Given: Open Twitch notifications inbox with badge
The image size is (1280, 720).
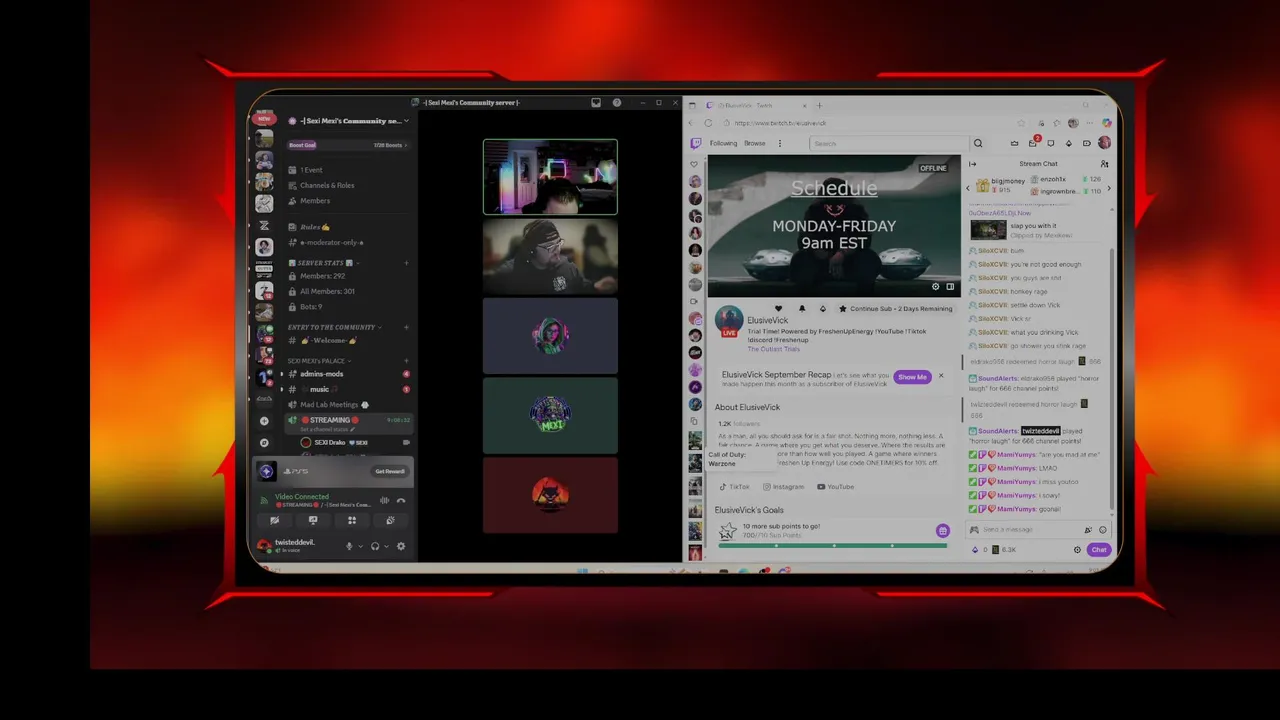Looking at the screenshot, I should pyautogui.click(x=1033, y=143).
